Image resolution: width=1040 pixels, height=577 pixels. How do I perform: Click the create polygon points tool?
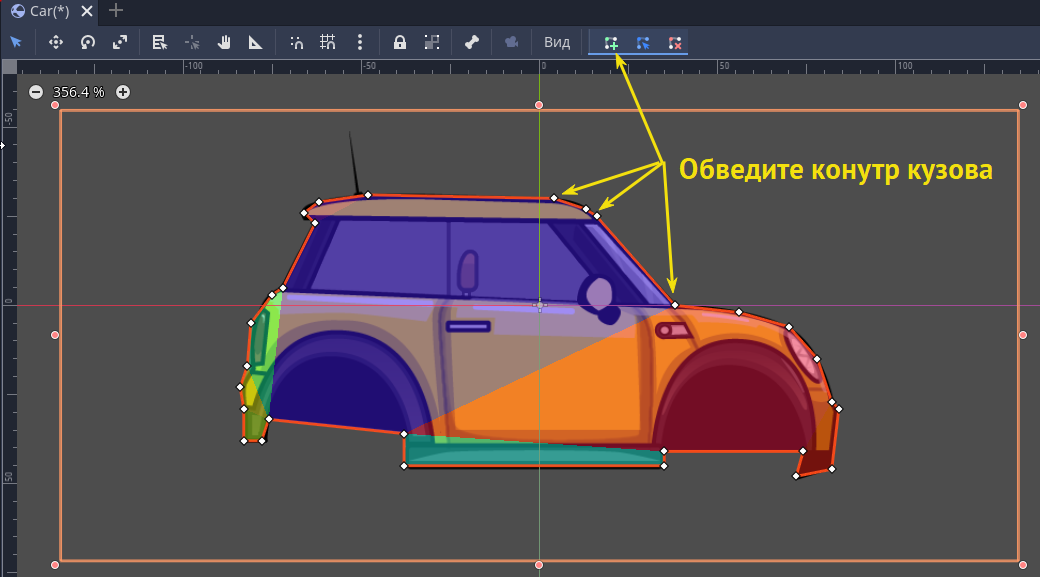(611, 43)
